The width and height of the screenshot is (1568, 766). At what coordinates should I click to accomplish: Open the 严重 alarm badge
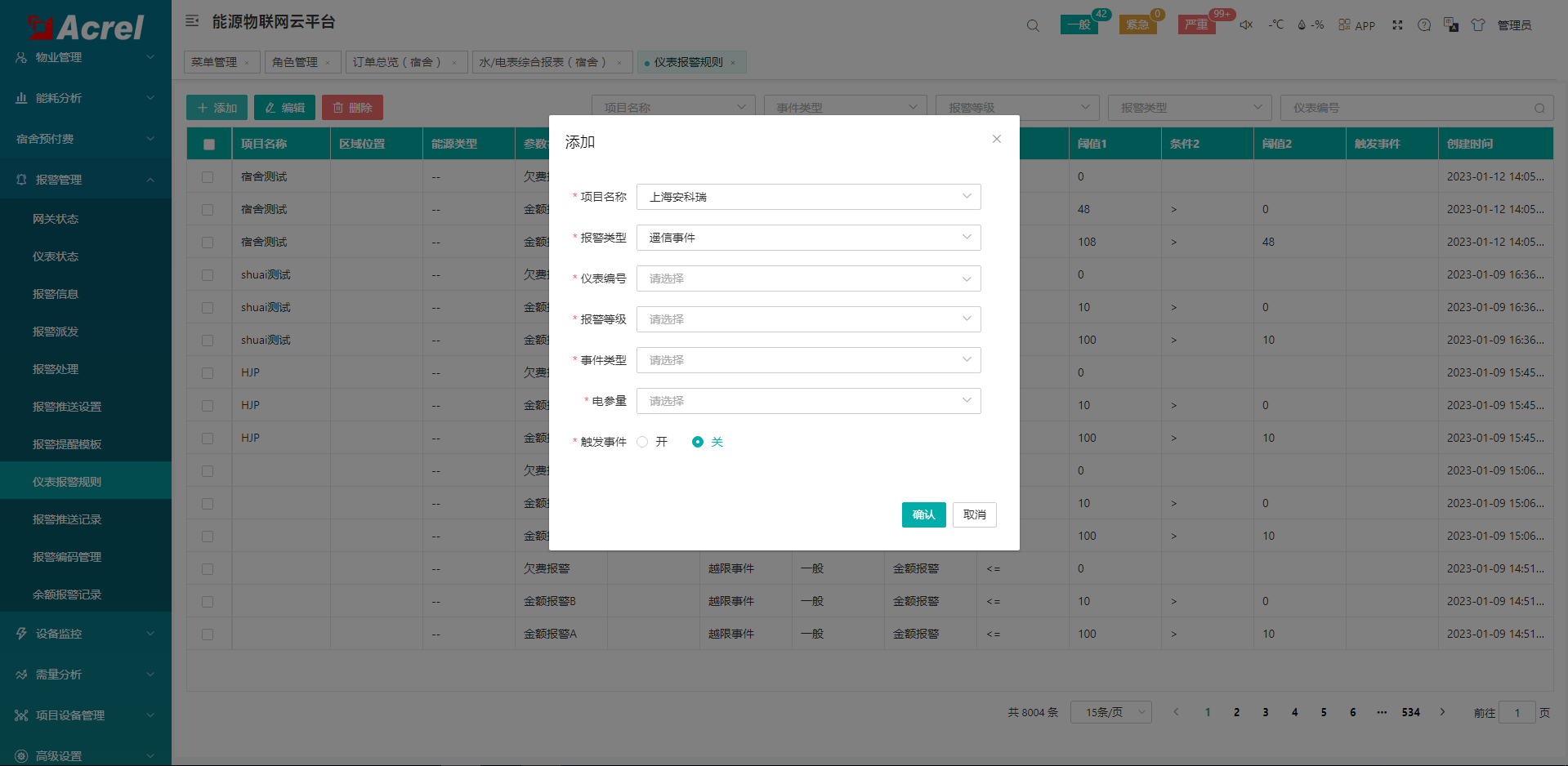point(1196,24)
